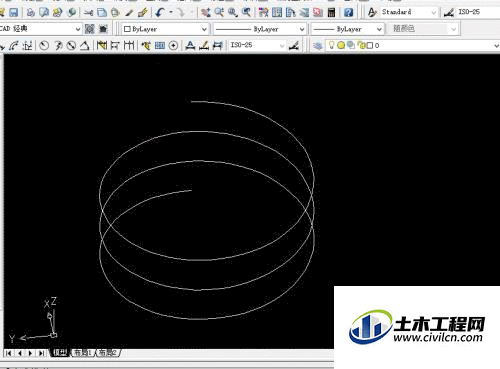Open the Undo history dropdown arrow

click(x=171, y=13)
